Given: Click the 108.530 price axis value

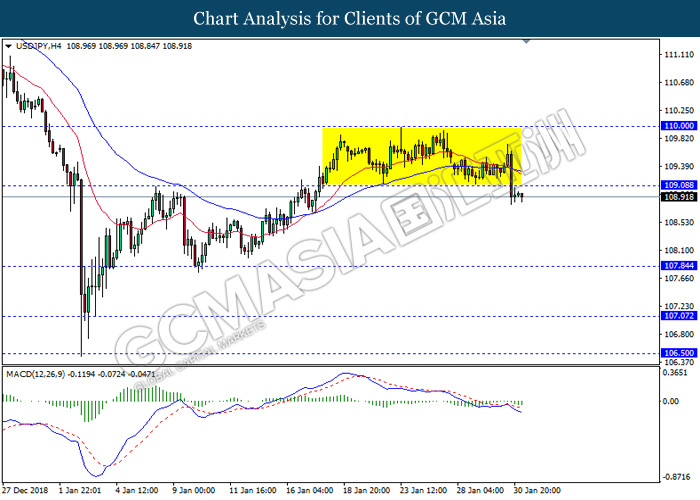Looking at the screenshot, I should (x=679, y=222).
